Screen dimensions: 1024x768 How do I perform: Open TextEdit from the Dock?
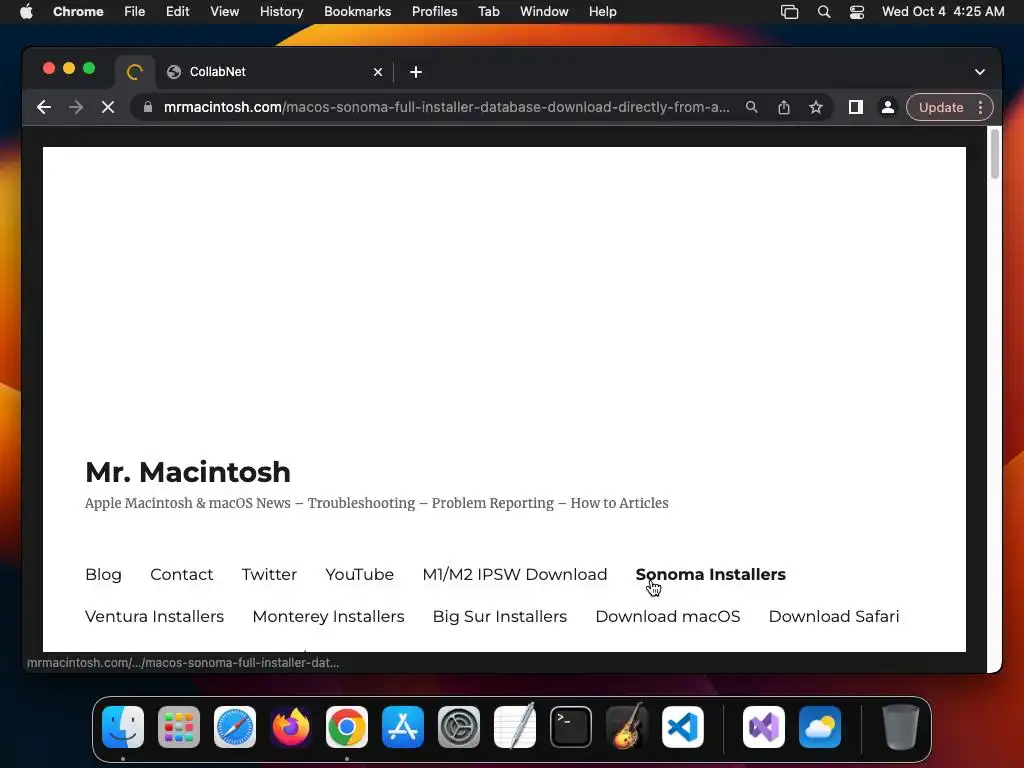pyautogui.click(x=515, y=727)
